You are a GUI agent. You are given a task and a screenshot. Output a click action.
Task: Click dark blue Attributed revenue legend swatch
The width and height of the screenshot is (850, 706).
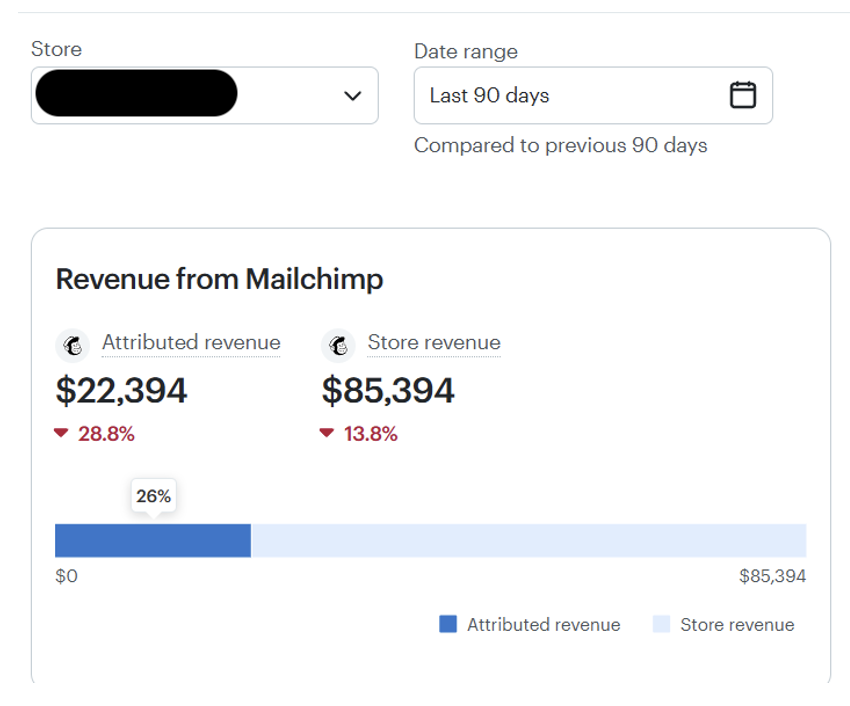click(x=448, y=624)
